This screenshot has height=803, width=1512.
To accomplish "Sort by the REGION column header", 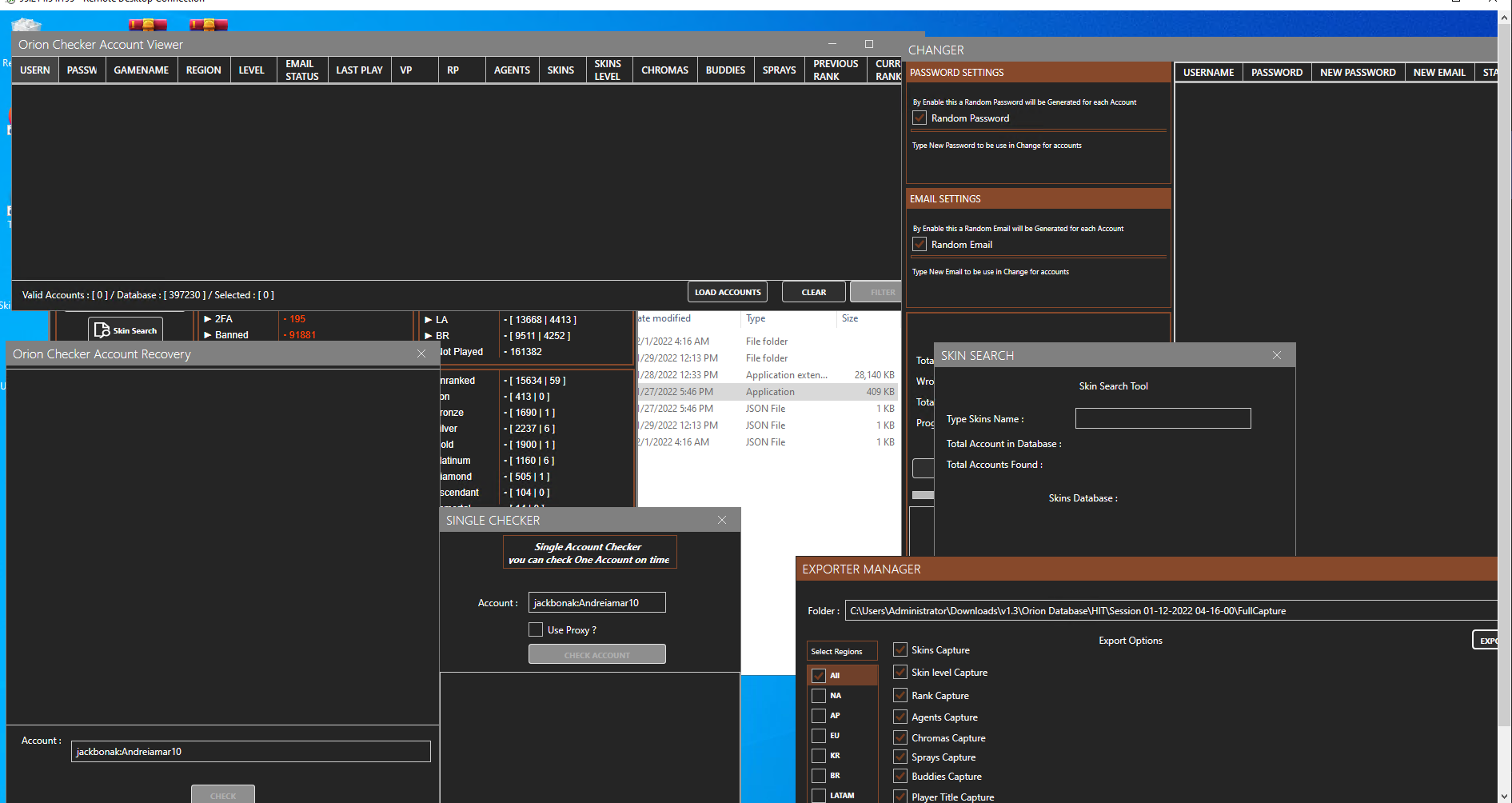I will click(203, 70).
